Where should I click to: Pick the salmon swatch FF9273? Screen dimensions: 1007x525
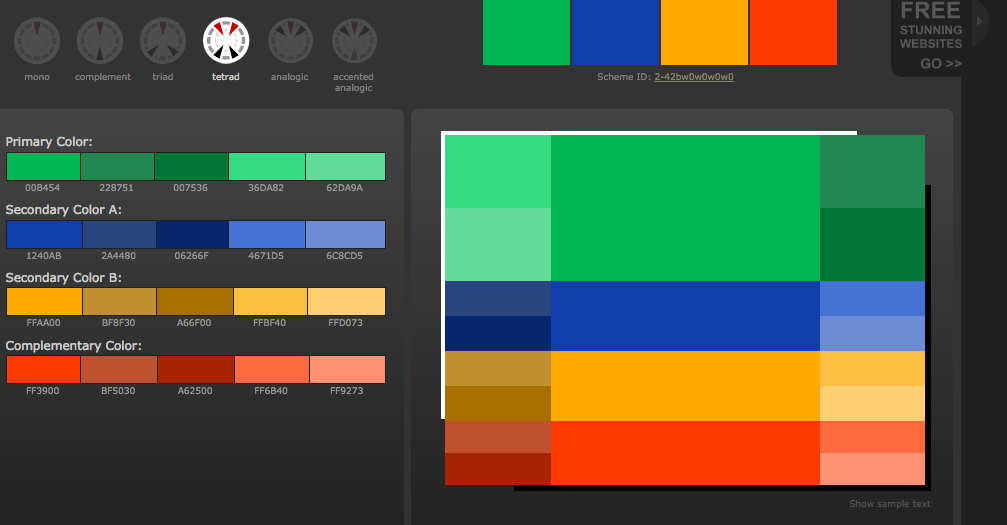click(x=346, y=369)
